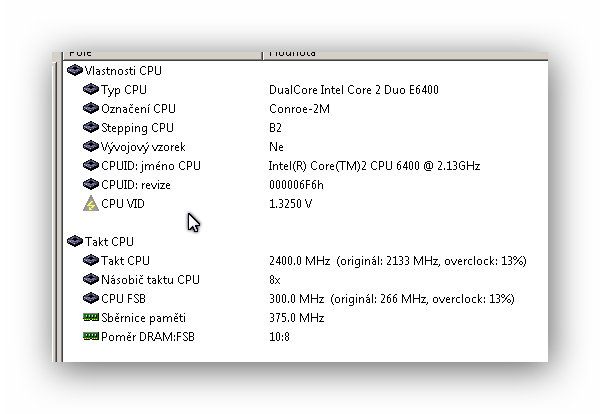The image size is (600, 414).
Task: Select the Vlastnosti CPU group header
Action: pyautogui.click(x=123, y=71)
